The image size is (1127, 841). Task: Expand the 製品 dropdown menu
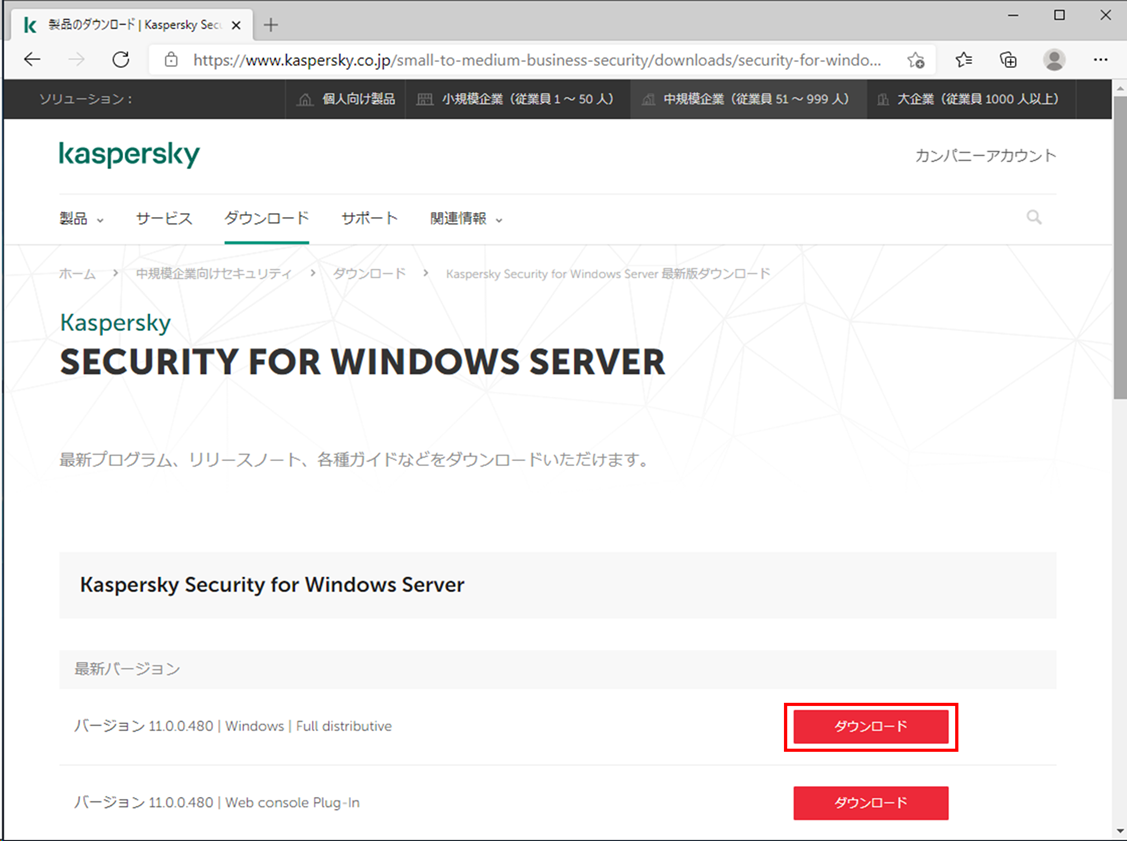coord(81,219)
